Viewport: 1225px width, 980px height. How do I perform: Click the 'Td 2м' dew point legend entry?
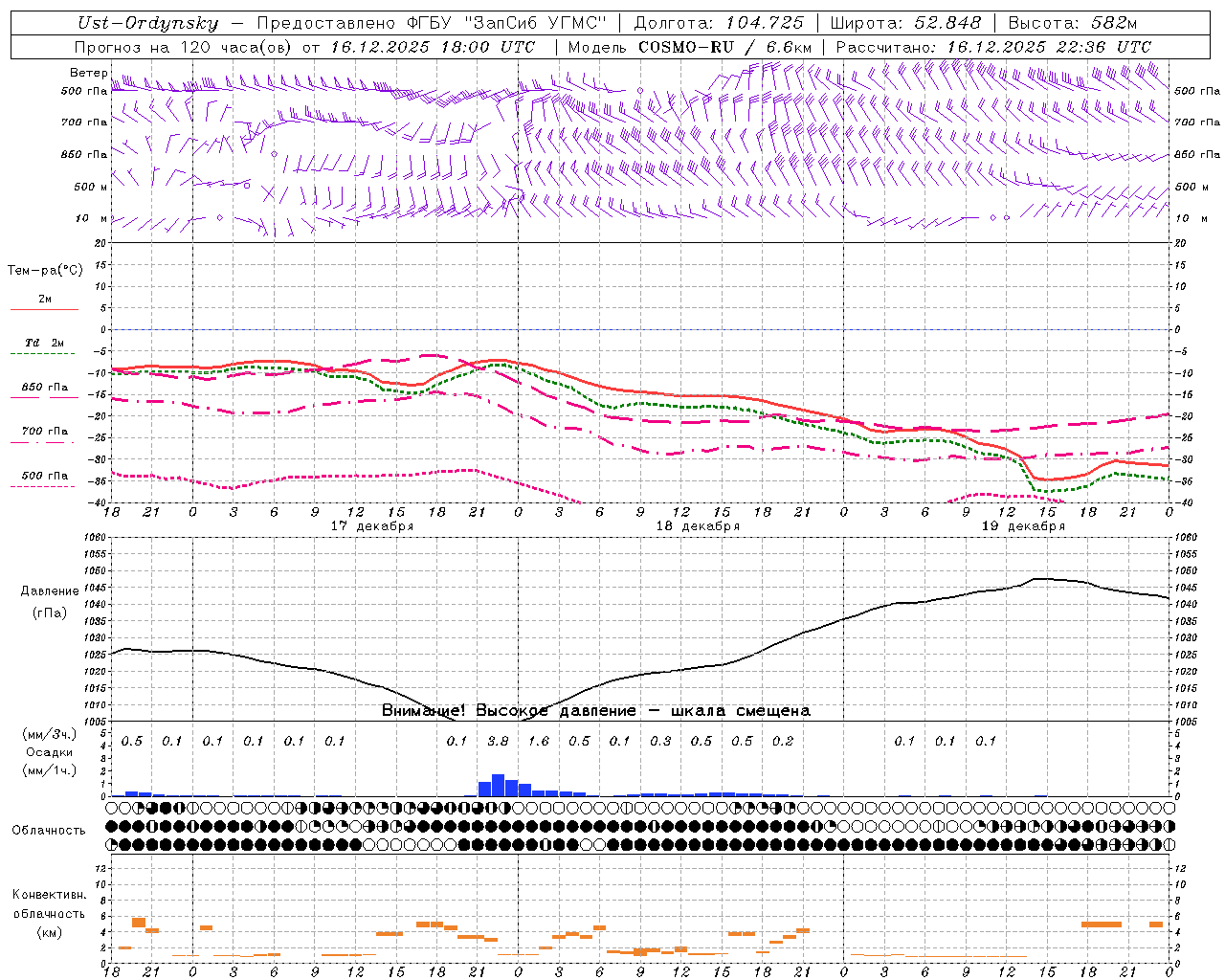44,343
